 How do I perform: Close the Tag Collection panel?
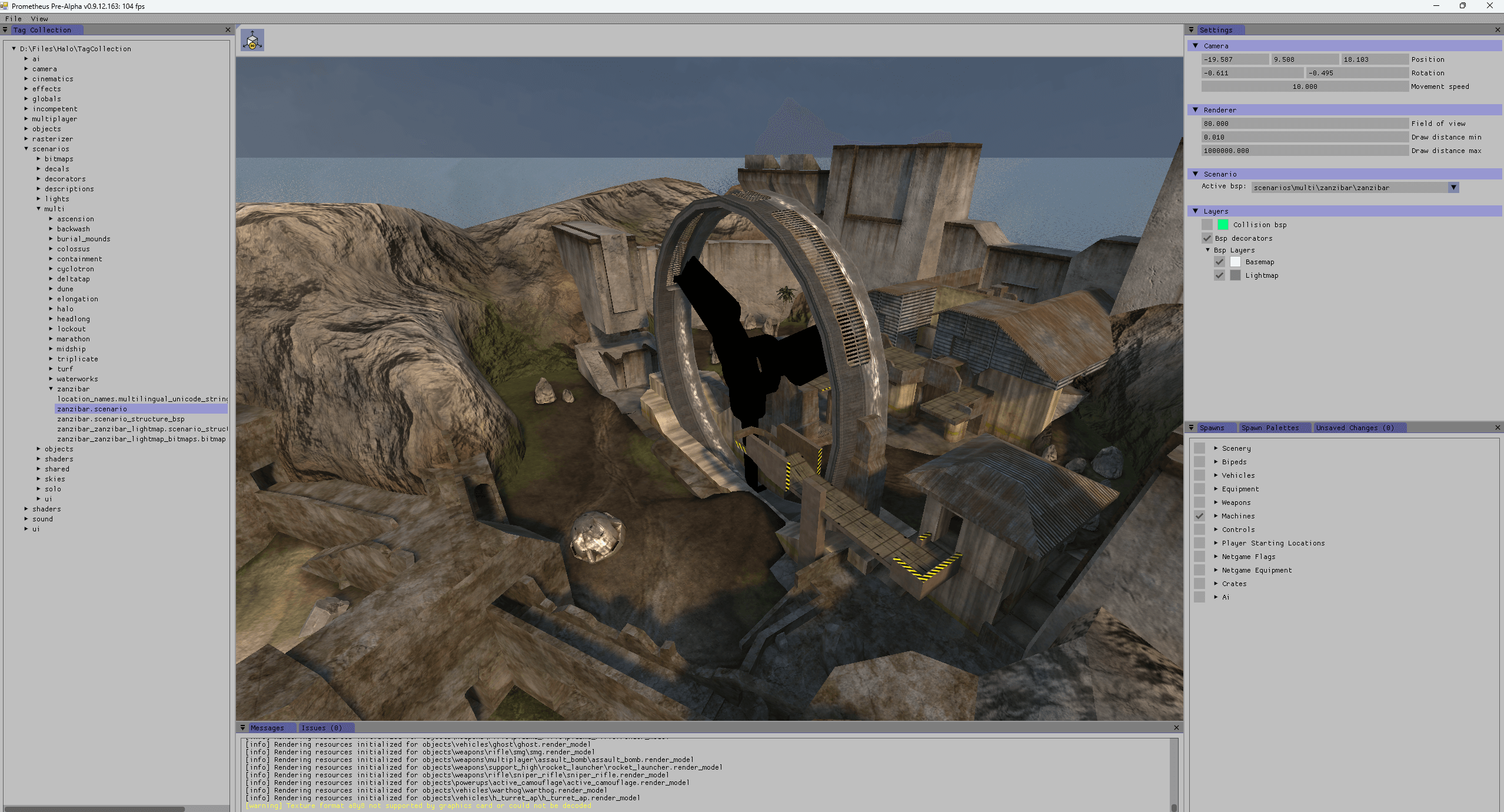[228, 30]
